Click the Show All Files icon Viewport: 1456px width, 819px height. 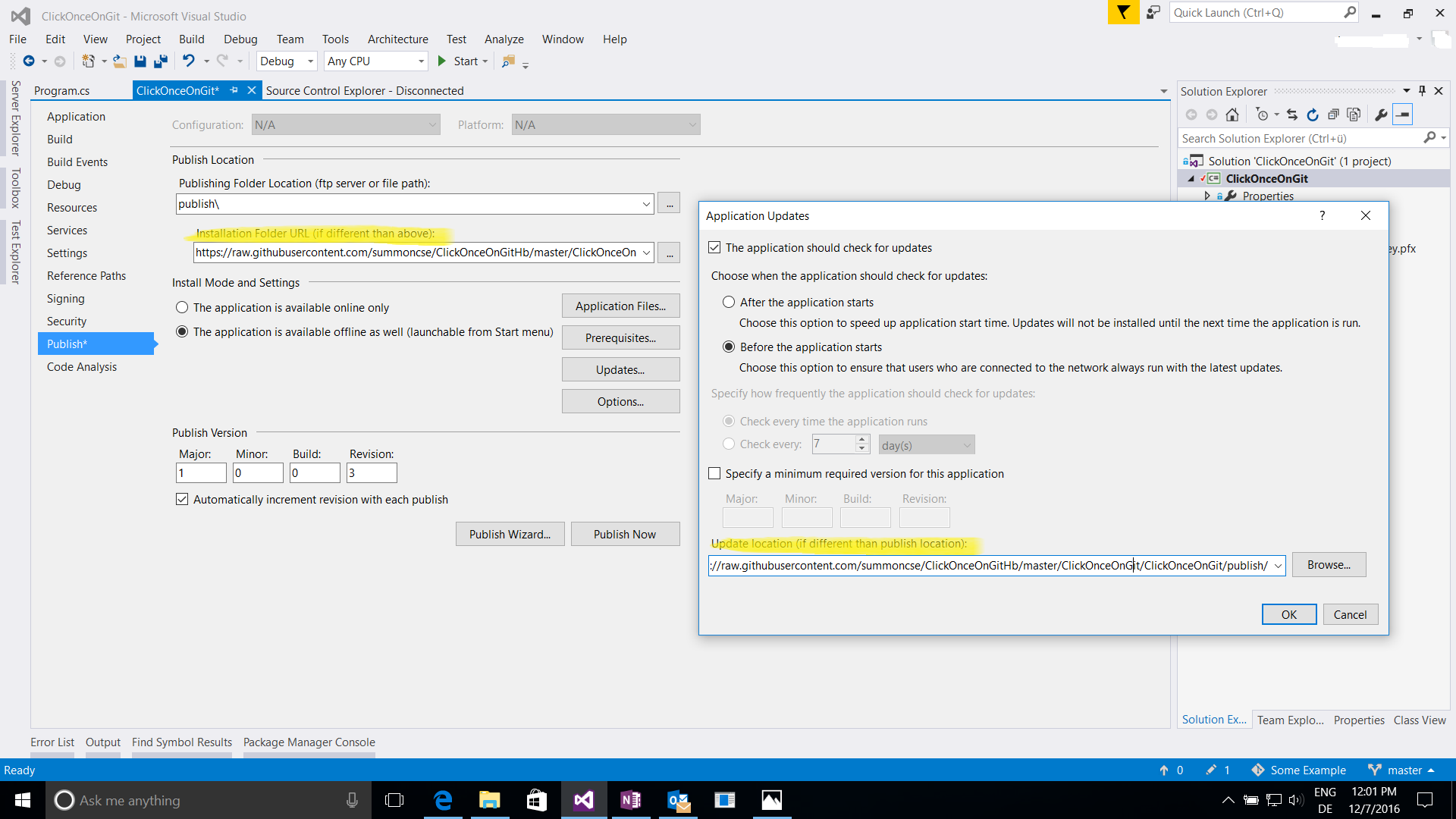coord(1354,115)
